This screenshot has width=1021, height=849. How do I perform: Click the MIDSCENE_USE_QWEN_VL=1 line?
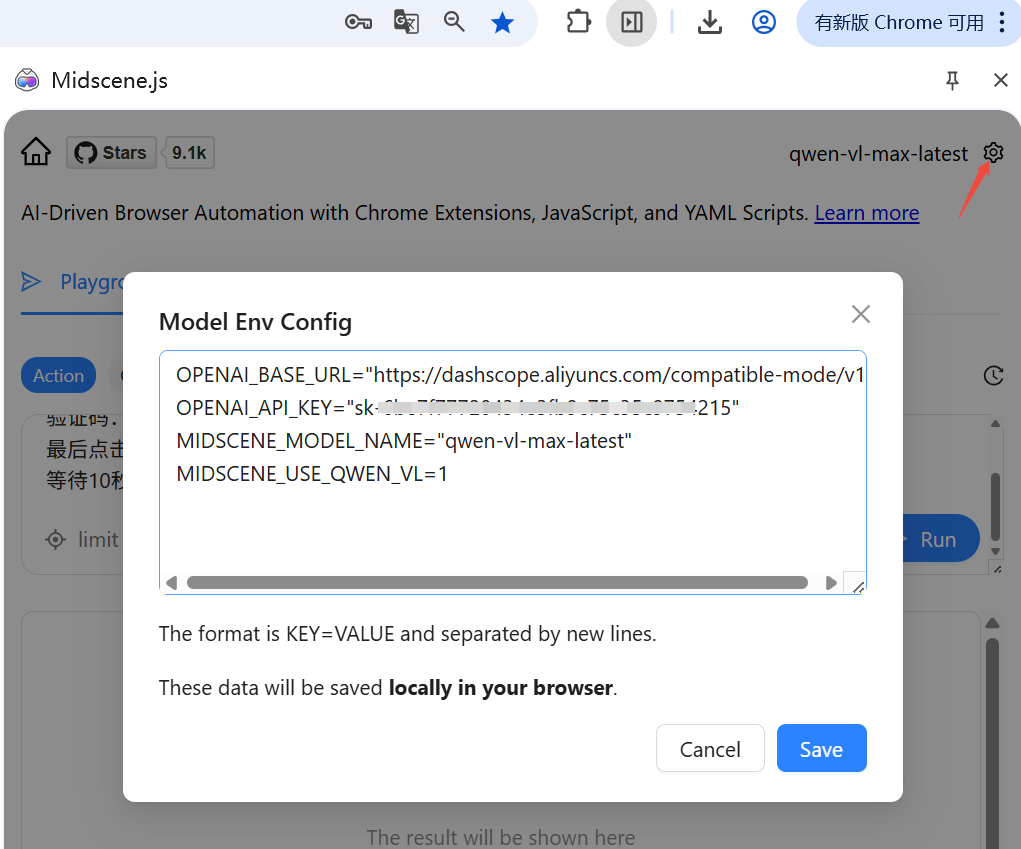312,474
